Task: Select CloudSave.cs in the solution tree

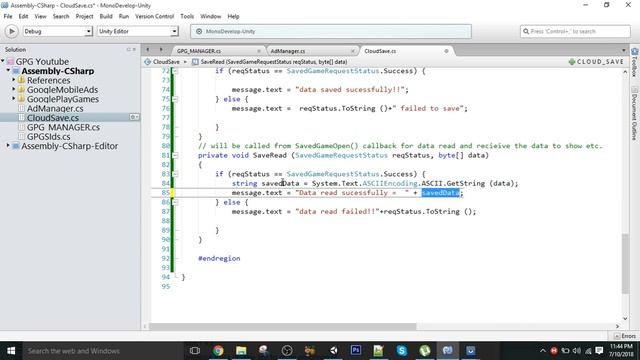Action: (x=53, y=118)
